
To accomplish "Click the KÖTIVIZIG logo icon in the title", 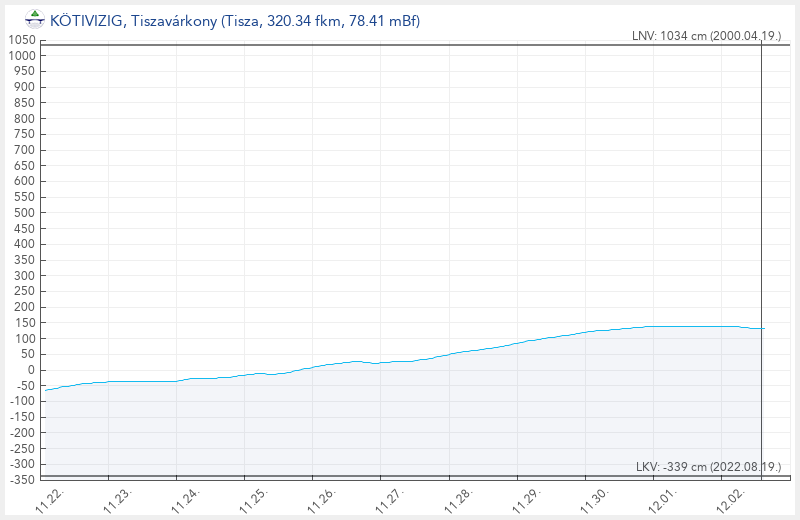I will pyautogui.click(x=35, y=17).
